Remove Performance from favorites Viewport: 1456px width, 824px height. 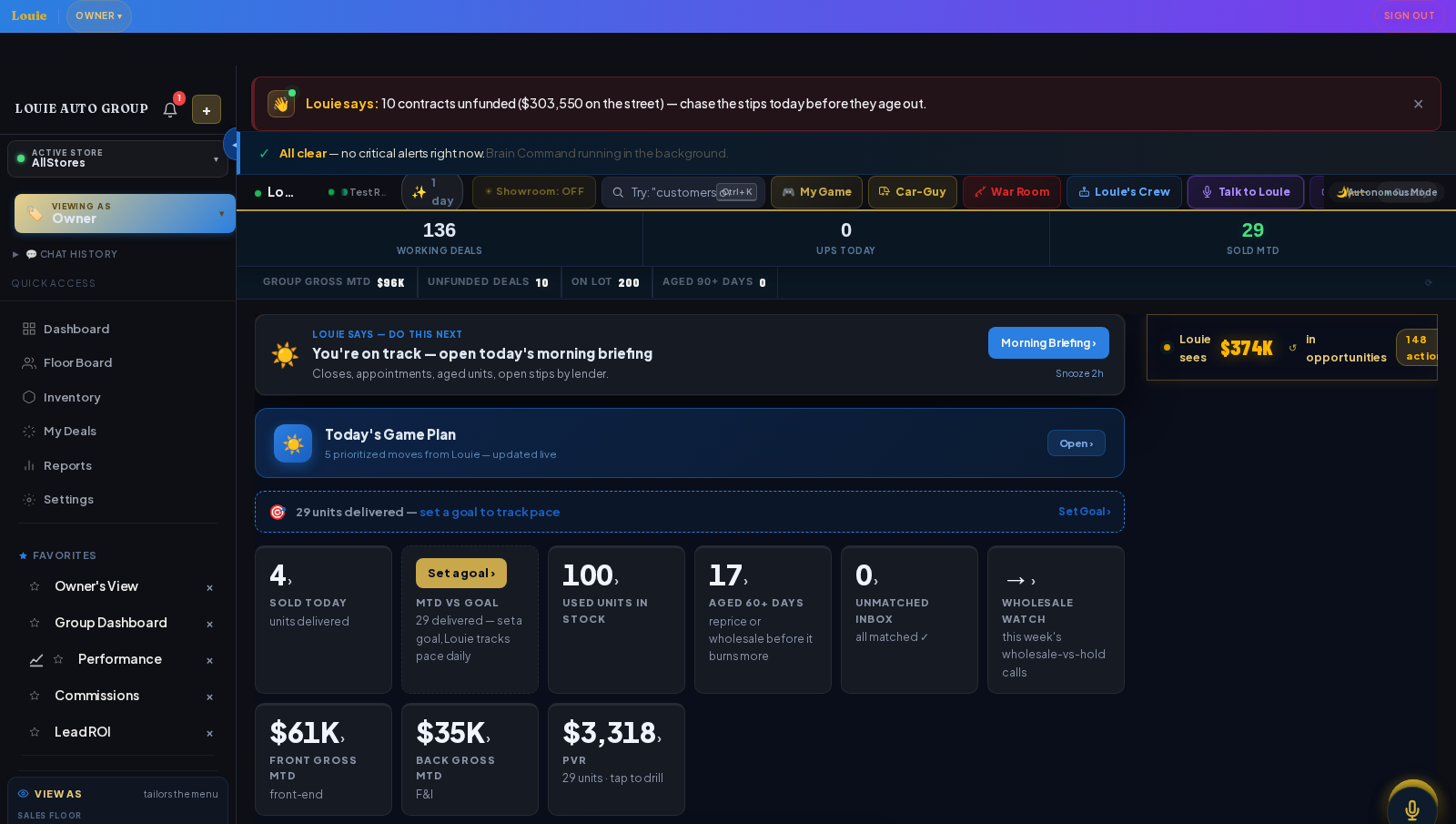point(209,661)
